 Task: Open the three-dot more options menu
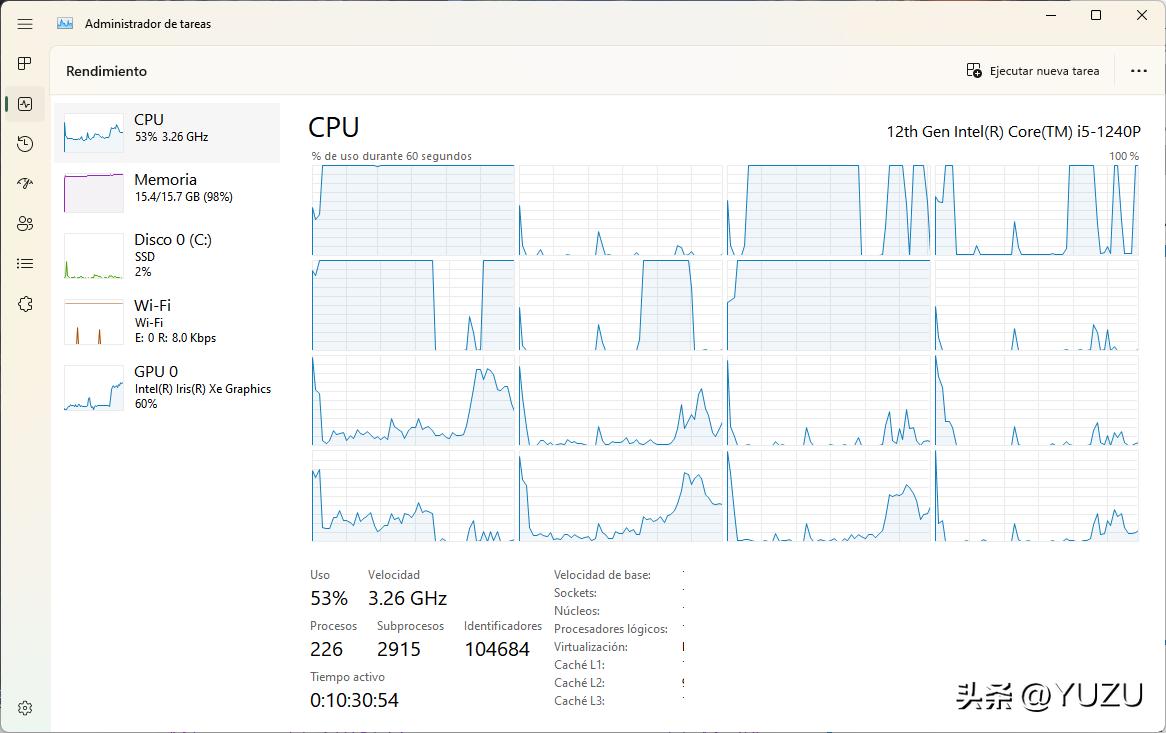(1138, 71)
